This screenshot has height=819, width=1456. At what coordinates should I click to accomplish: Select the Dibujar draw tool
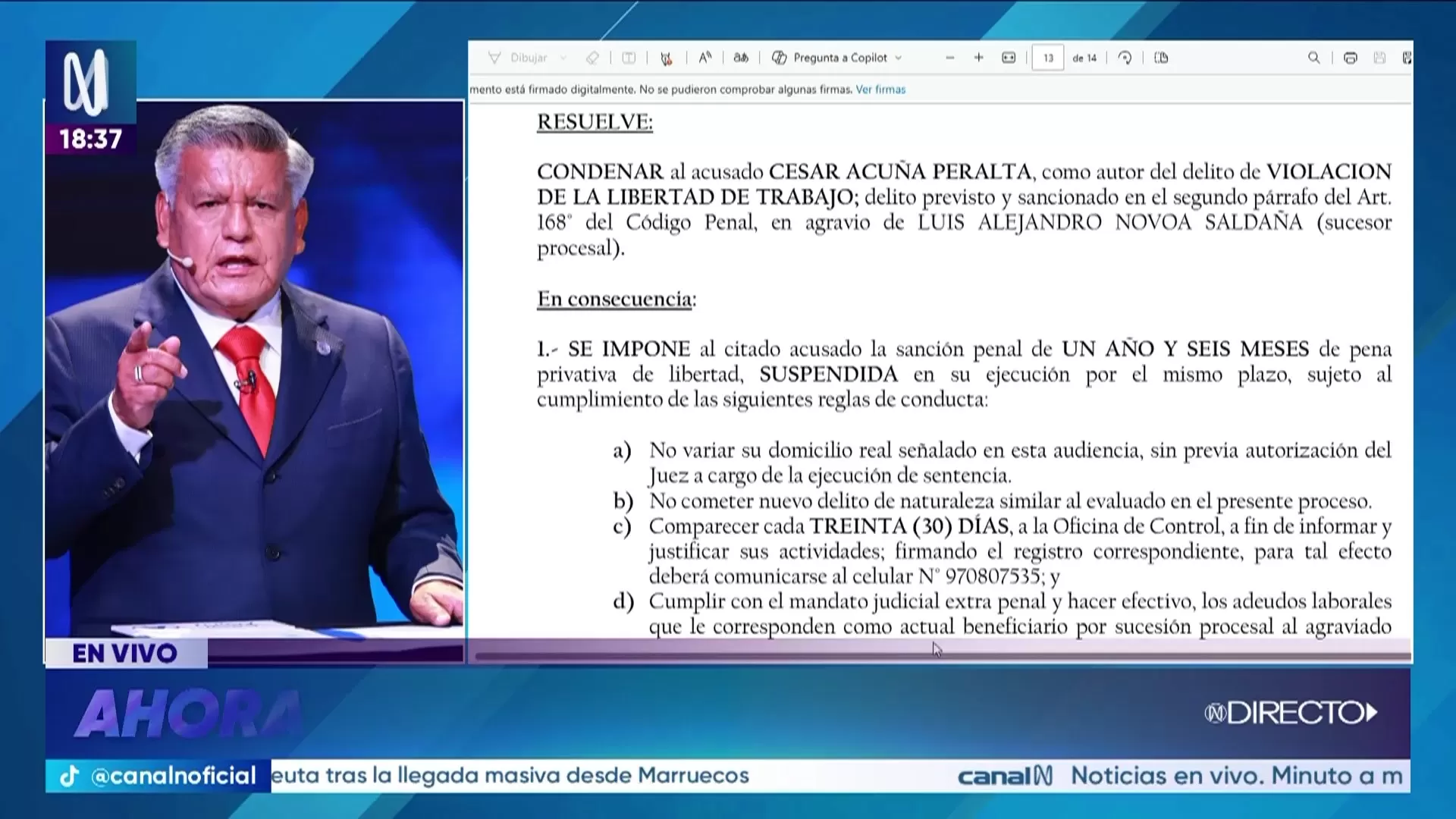click(519, 58)
